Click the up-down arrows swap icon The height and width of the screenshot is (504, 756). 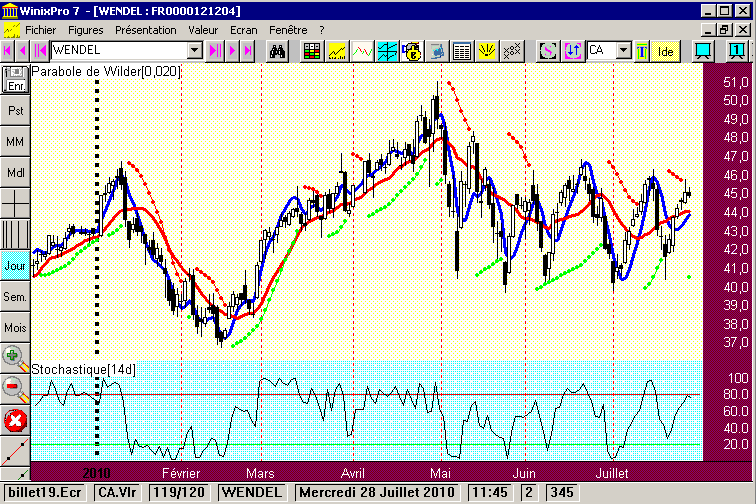tap(573, 51)
